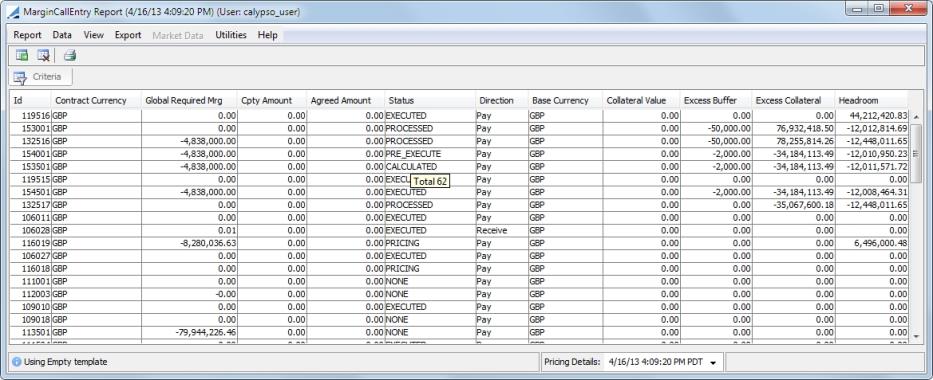Select row with Id 106027
Image resolution: width=933 pixels, height=380 pixels.
pyautogui.click(x=459, y=256)
